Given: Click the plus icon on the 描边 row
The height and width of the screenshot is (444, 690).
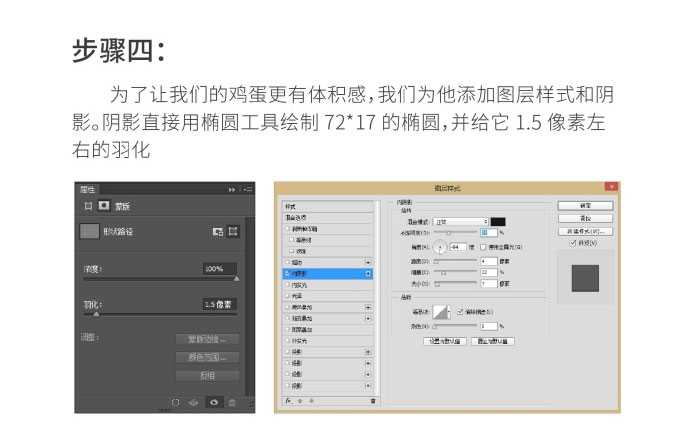Looking at the screenshot, I should tap(368, 262).
